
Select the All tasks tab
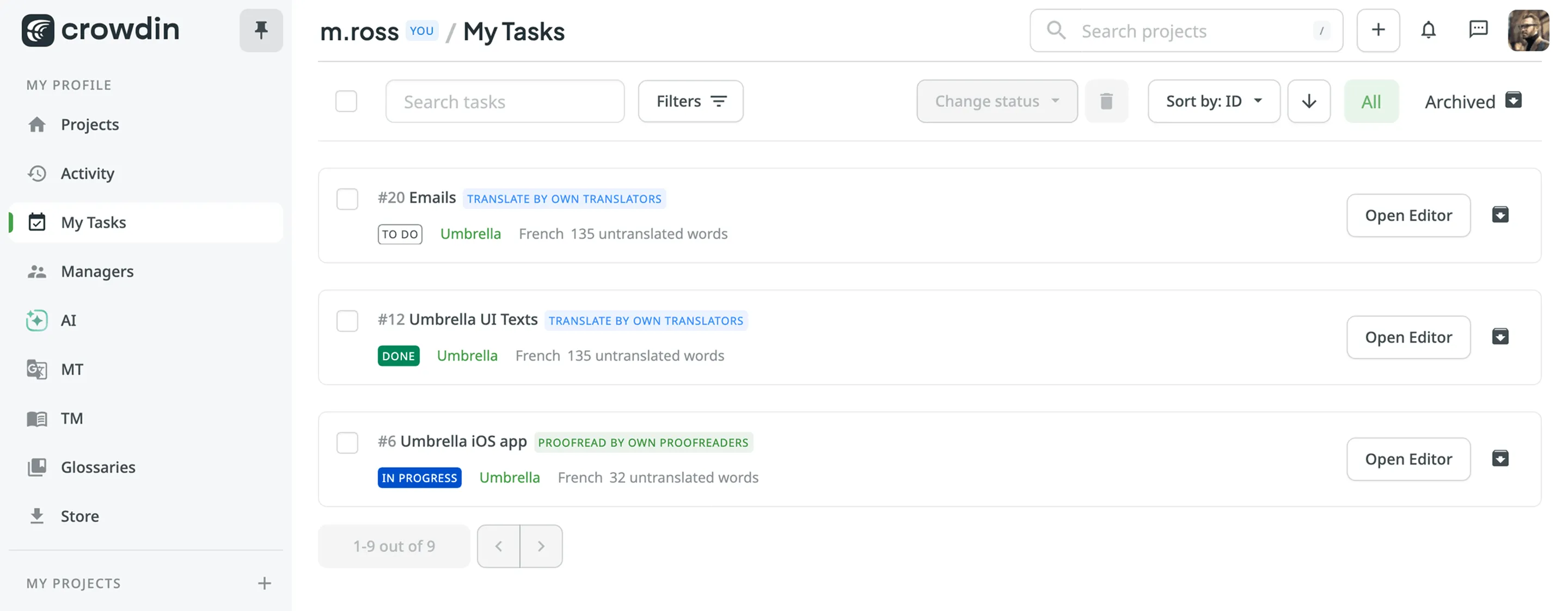[1371, 101]
